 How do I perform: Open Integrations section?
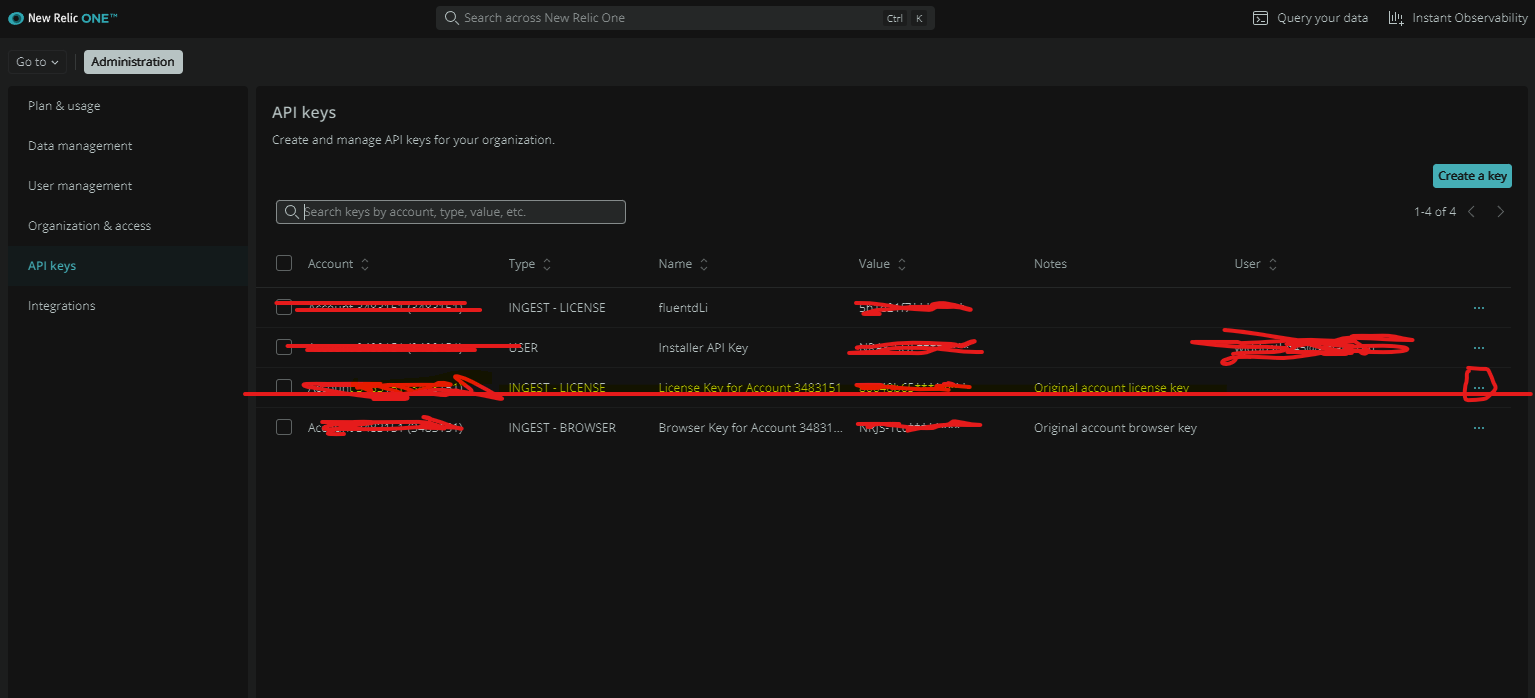click(x=62, y=306)
